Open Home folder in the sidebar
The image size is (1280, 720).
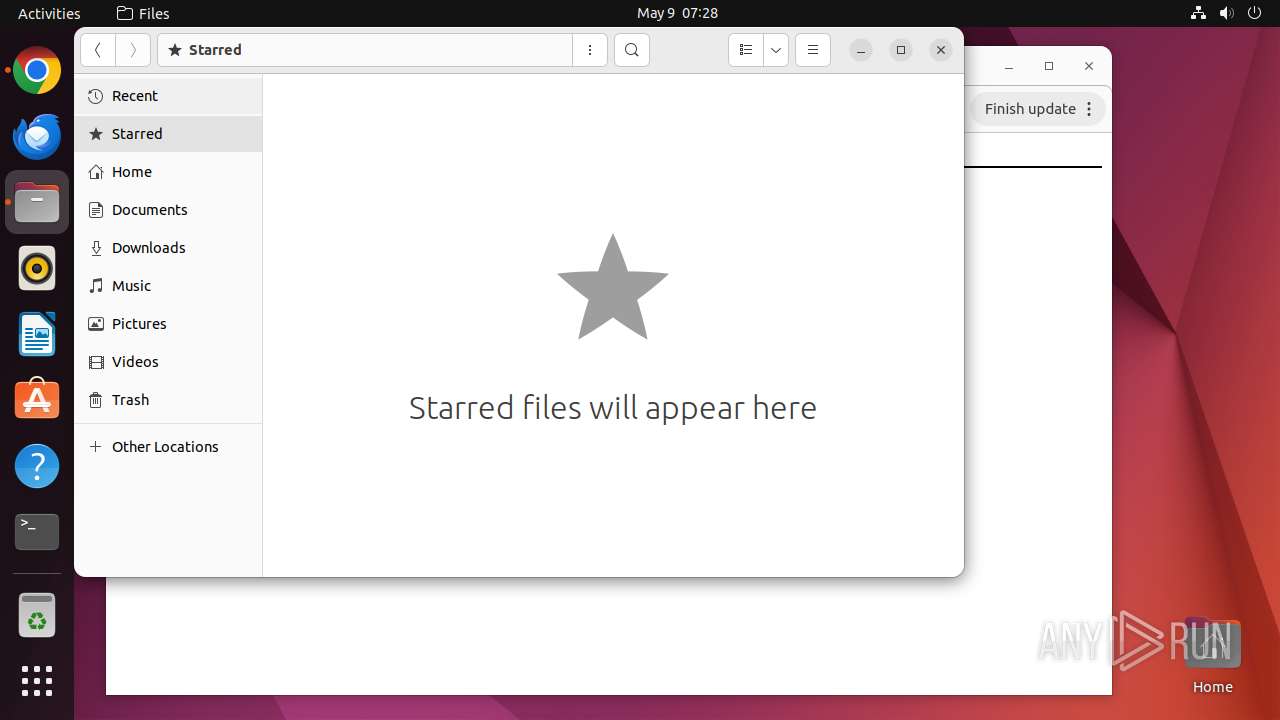tap(168, 172)
